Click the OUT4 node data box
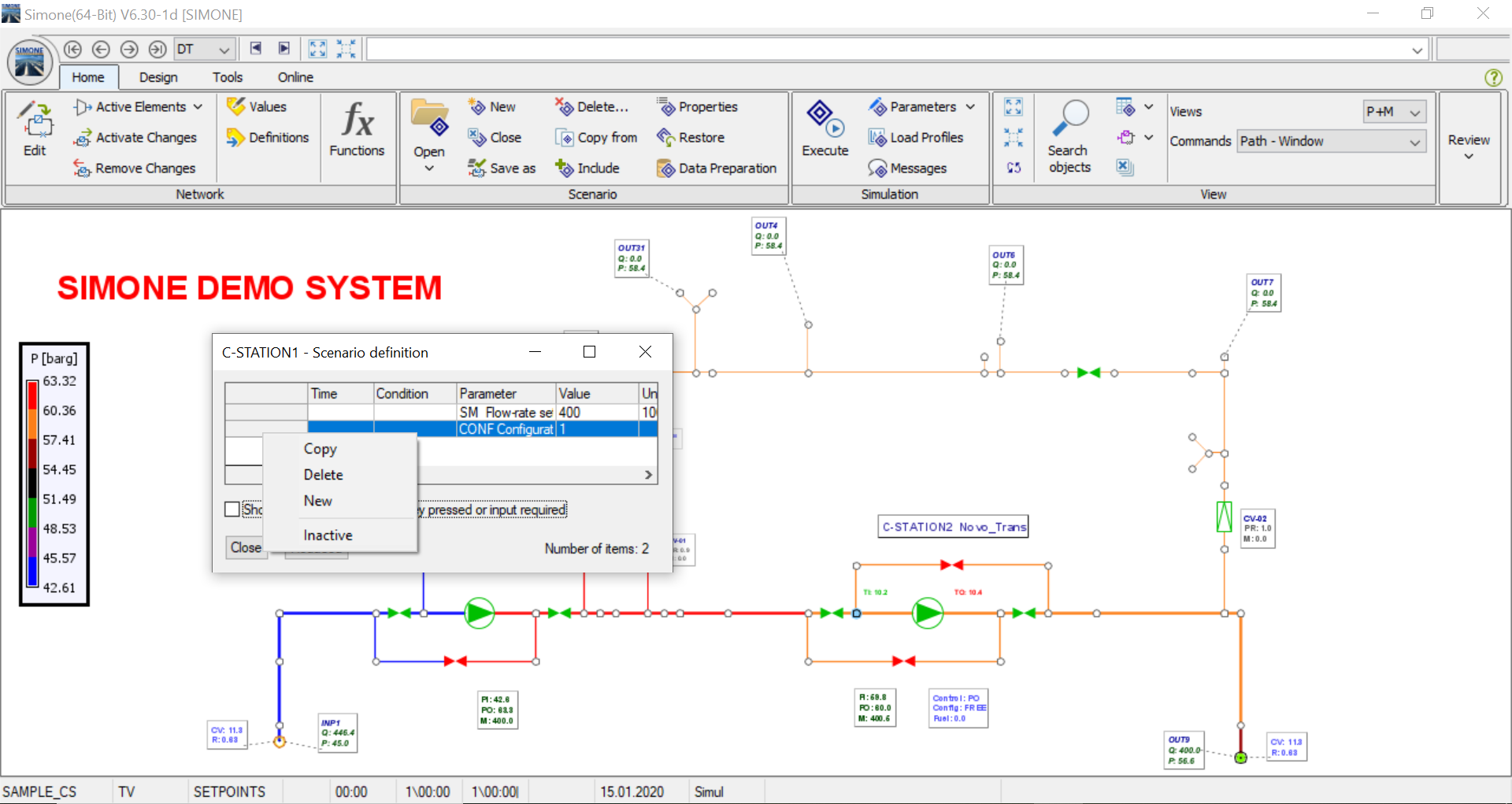Image resolution: width=1512 pixels, height=804 pixels. [768, 236]
